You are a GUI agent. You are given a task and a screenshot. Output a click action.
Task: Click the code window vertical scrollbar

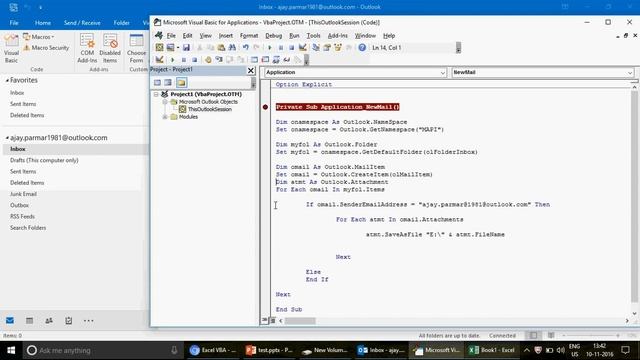click(x=634, y=196)
